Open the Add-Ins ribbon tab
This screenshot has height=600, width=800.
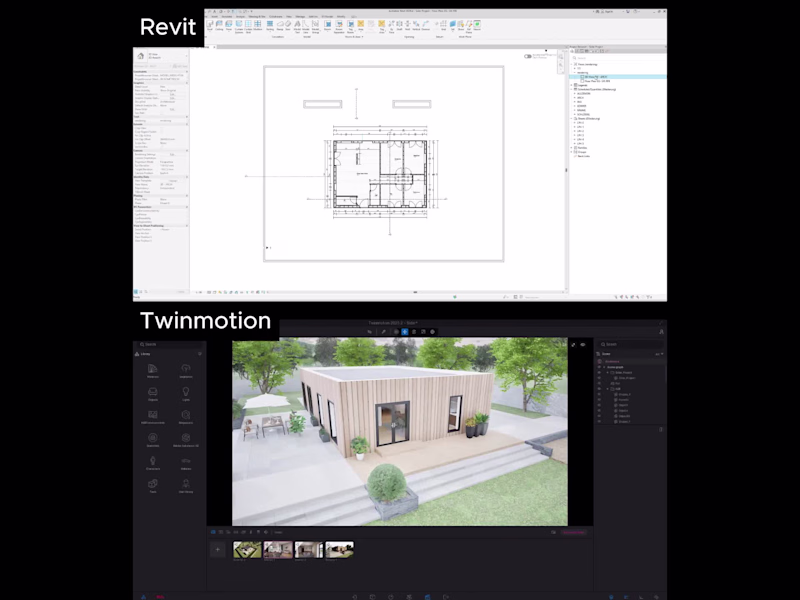[x=313, y=16]
